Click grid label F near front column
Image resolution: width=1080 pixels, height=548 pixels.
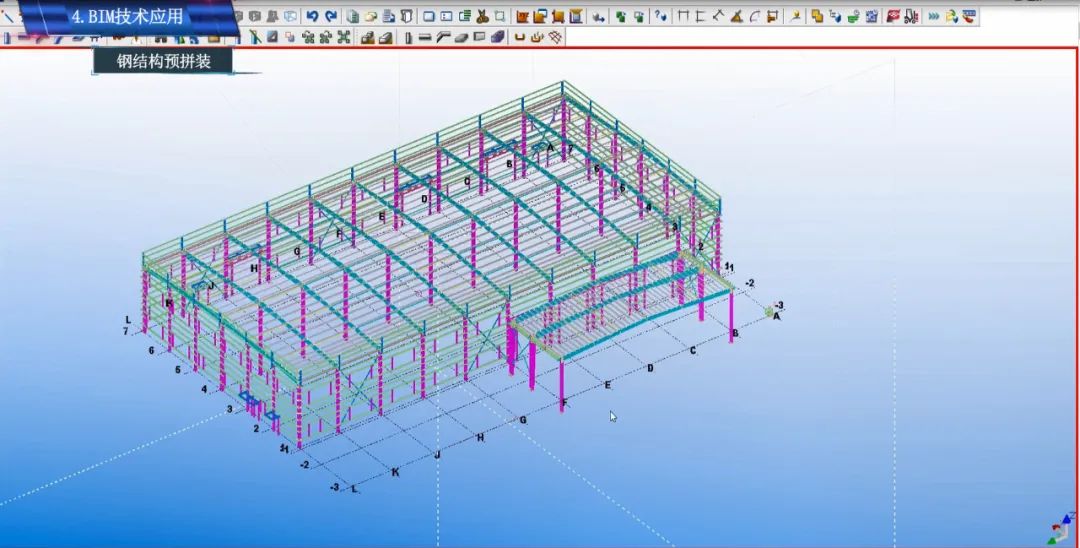pyautogui.click(x=564, y=404)
